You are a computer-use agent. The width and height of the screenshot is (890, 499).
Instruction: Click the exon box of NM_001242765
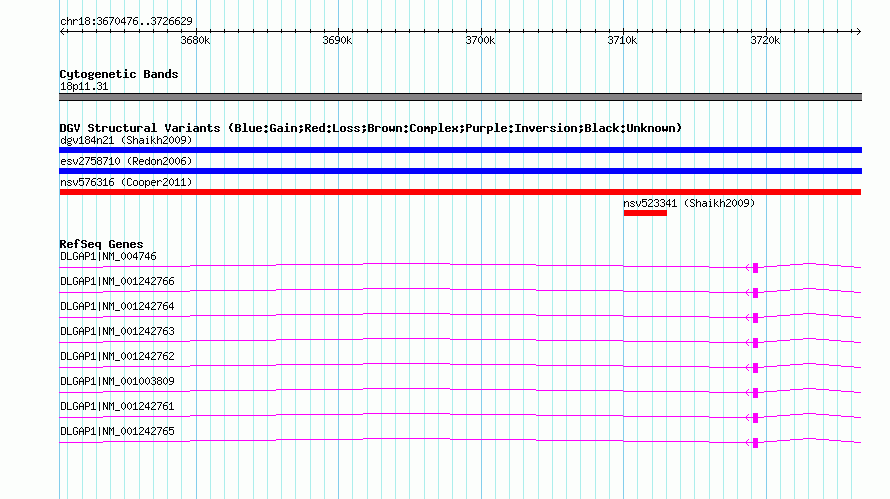[x=755, y=443]
